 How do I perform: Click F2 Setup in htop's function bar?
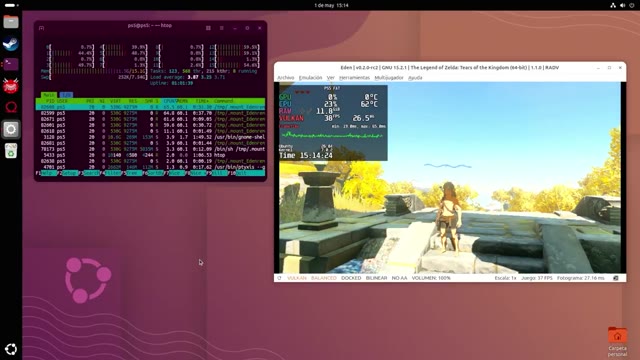point(68,173)
